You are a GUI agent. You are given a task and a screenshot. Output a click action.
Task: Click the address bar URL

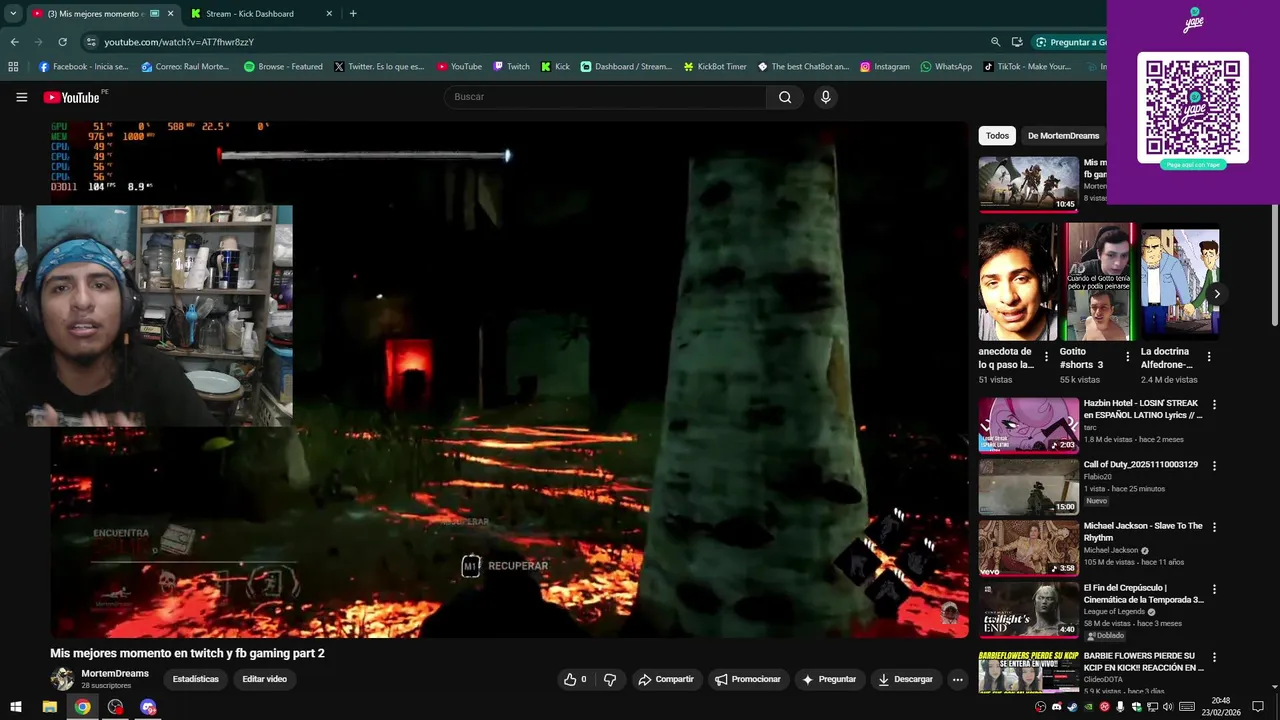click(x=179, y=42)
